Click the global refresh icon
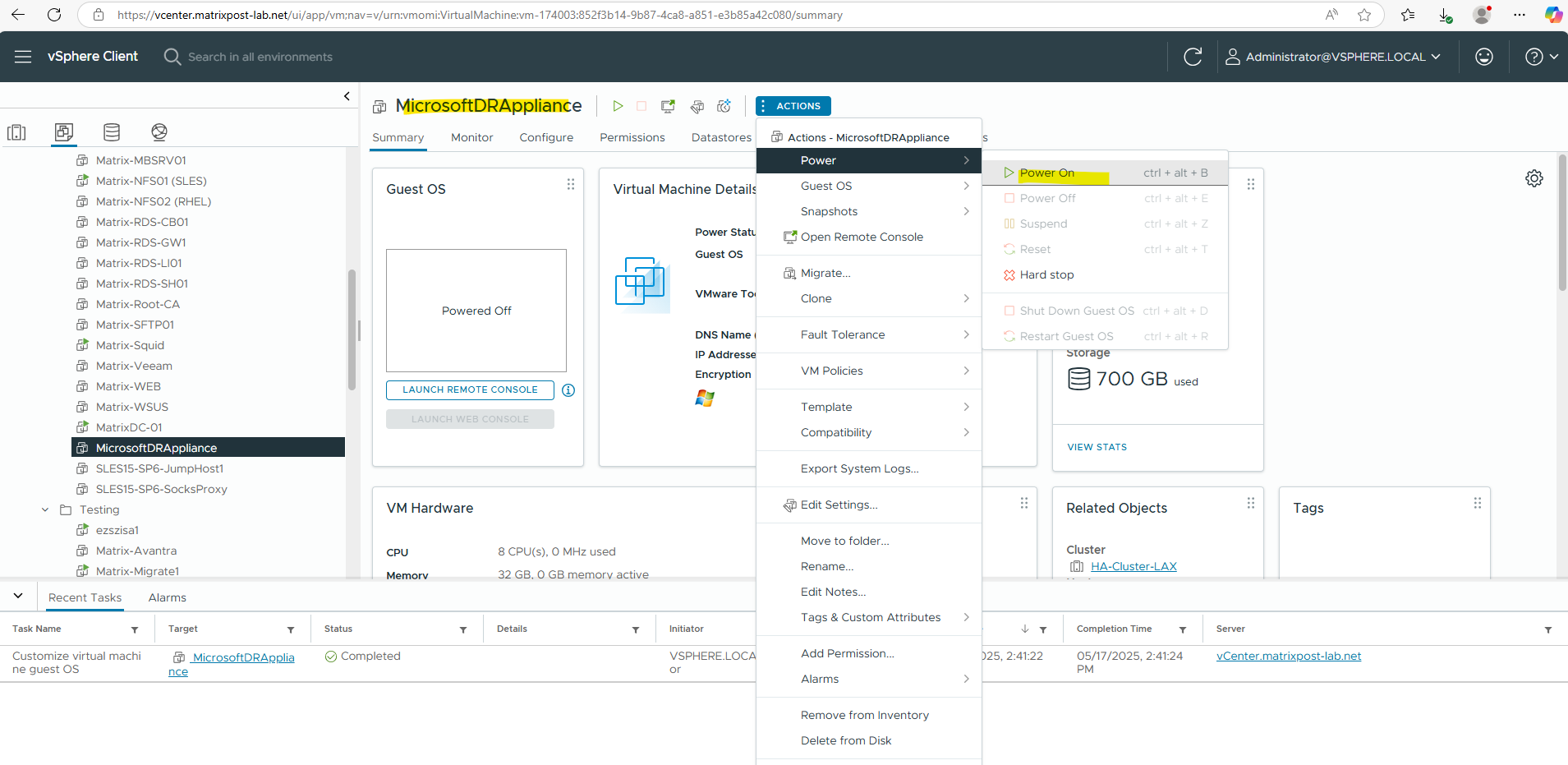Viewport: 1568px width, 765px height. [x=1193, y=57]
